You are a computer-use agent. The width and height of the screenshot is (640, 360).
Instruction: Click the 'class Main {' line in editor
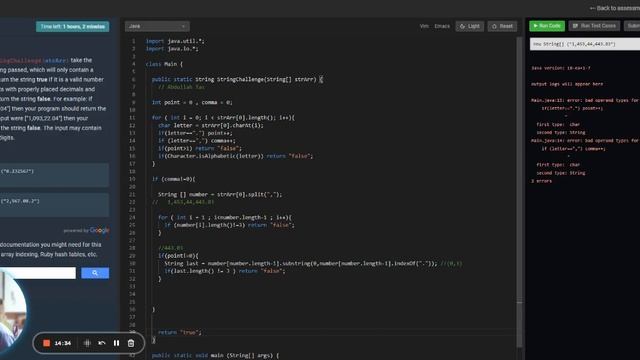coord(164,64)
